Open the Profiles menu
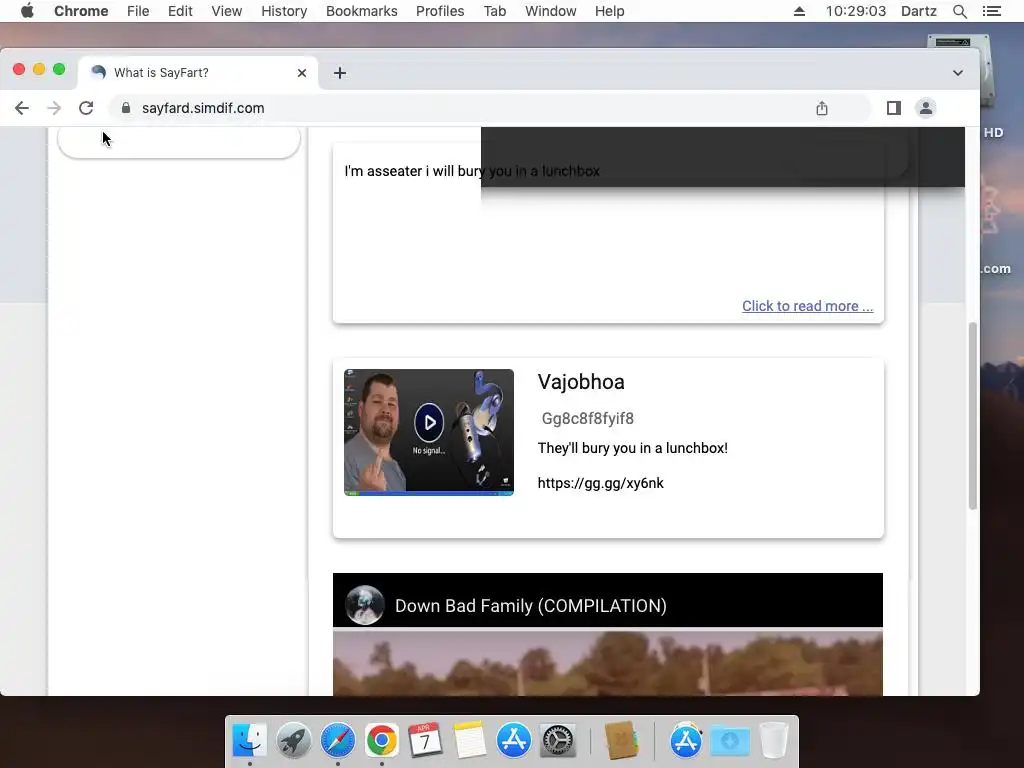Image resolution: width=1024 pixels, height=768 pixels. coord(440,11)
